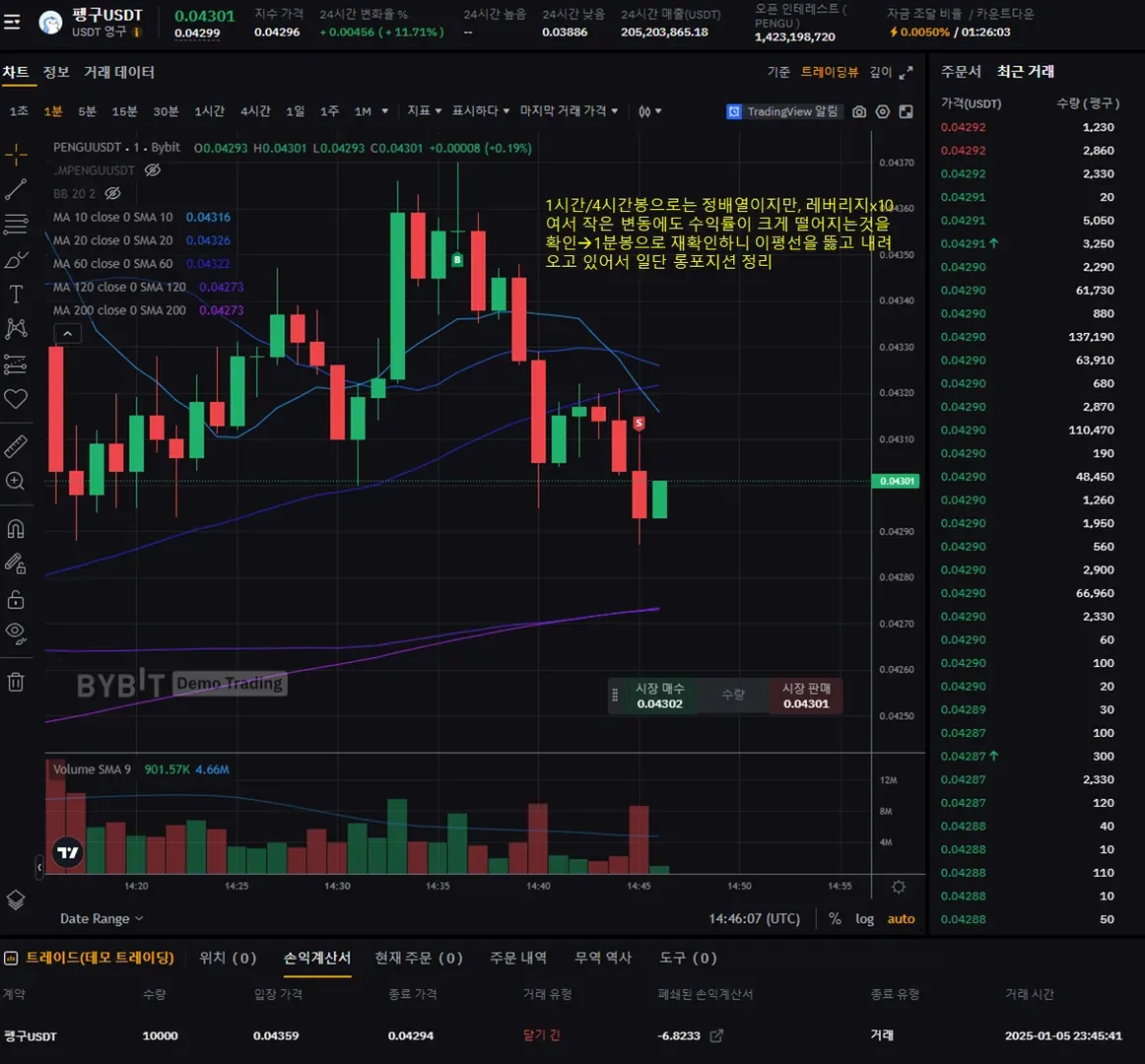Viewport: 1145px width, 1064px height.
Task: Switch to the 주문서 order book tab
Action: [x=961, y=72]
